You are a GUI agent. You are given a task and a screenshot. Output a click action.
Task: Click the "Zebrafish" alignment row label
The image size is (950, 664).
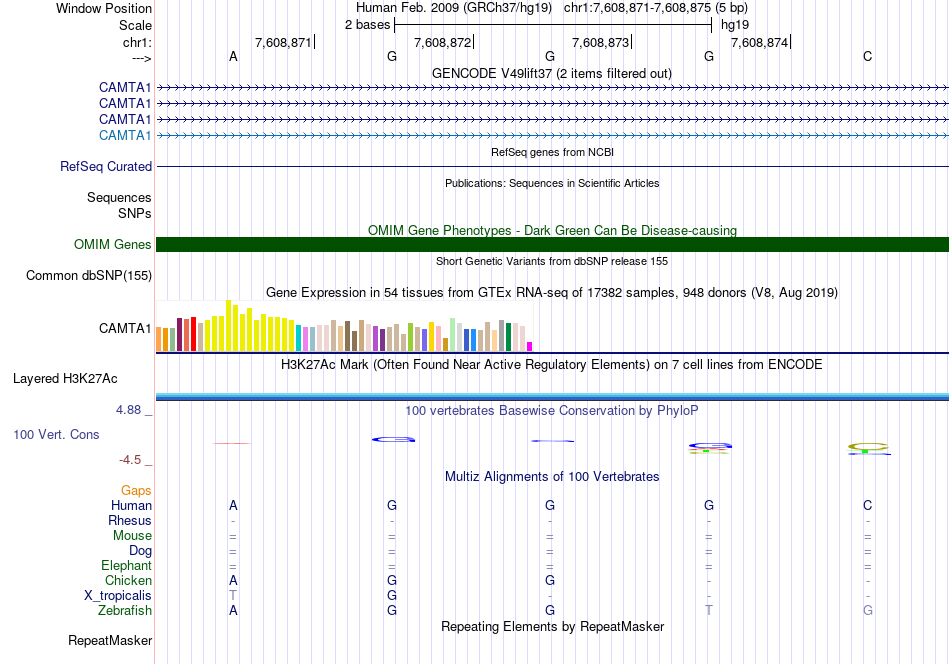click(125, 611)
